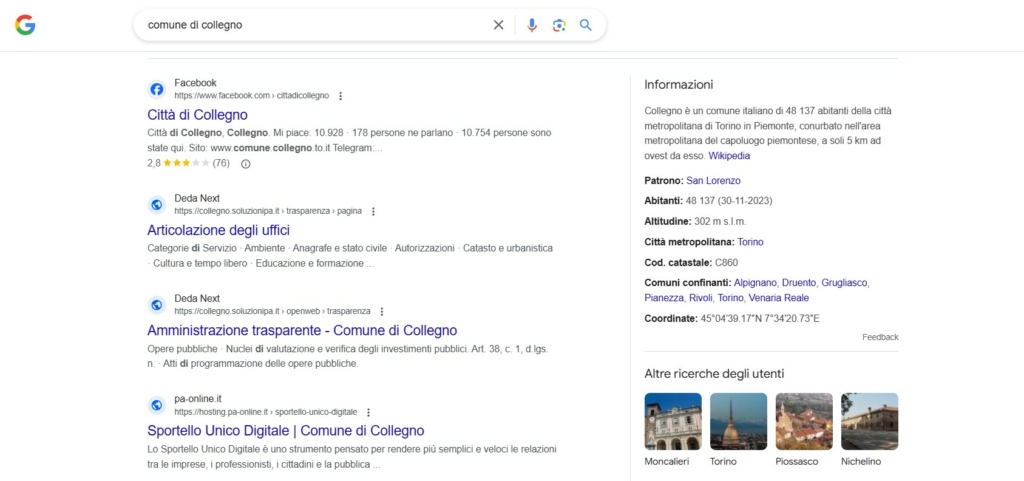Click the globe favicon of Amministrazione trasparente result
The height and width of the screenshot is (481, 1024).
click(157, 305)
